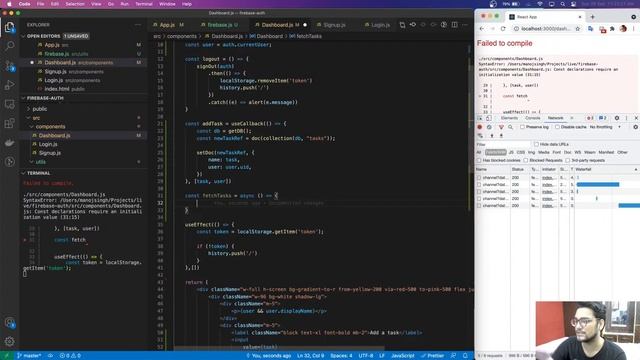Open DevTools settings gear
This screenshot has width=640, height=360.
(x=617, y=118)
